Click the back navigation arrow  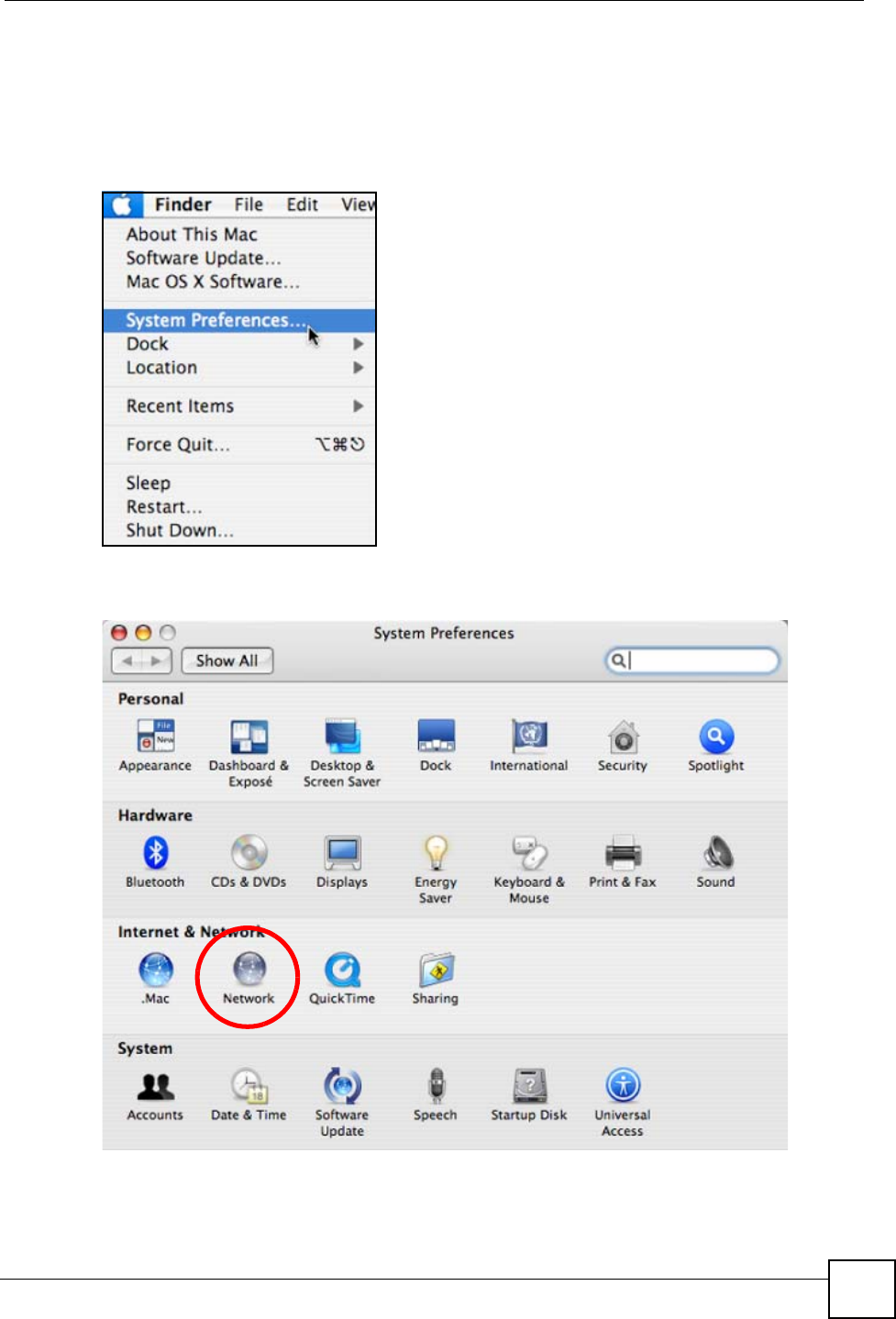click(x=127, y=660)
